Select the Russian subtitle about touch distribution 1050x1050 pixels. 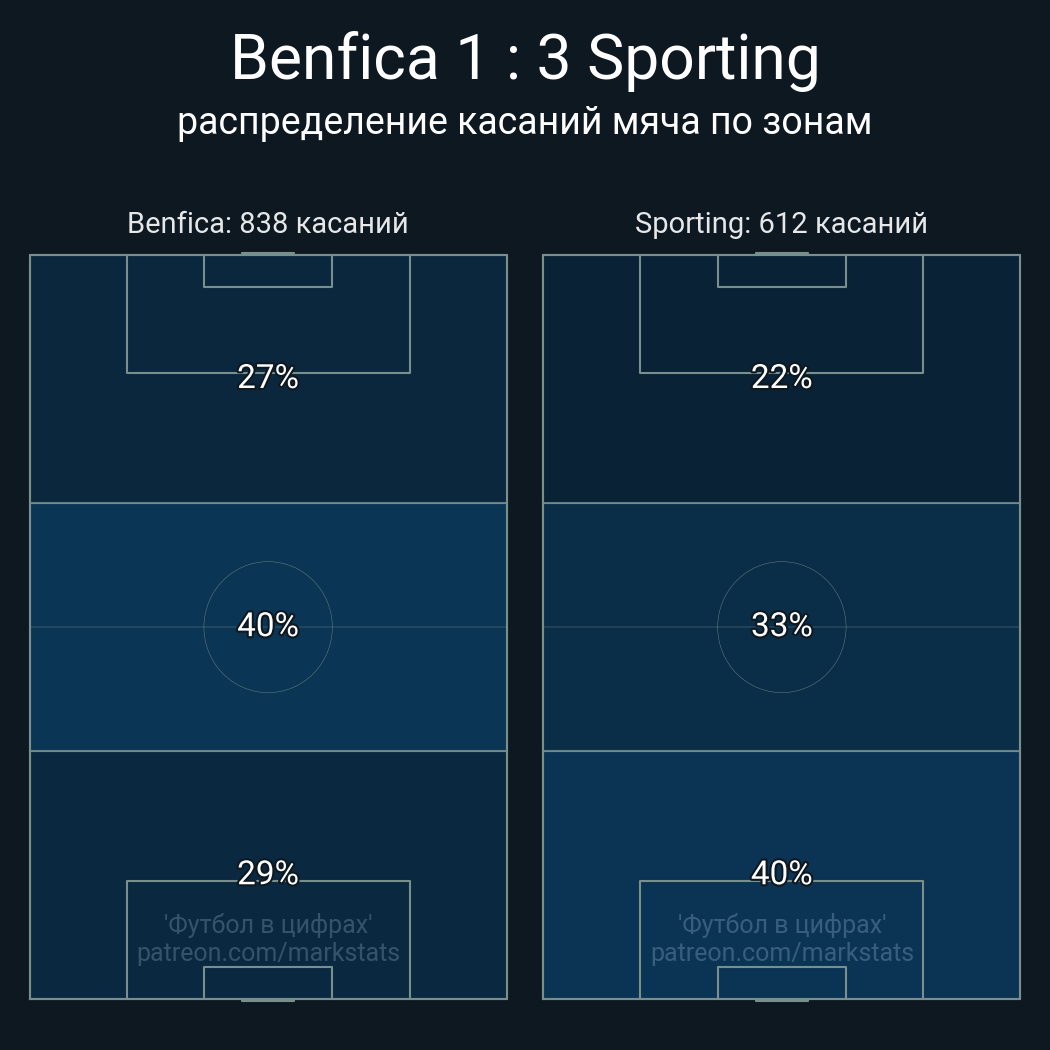(525, 121)
